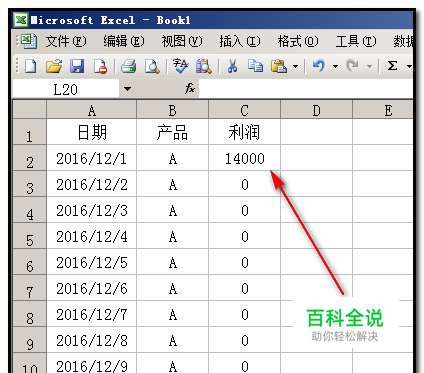Select column A header
424x373 pixels.
tap(92, 110)
